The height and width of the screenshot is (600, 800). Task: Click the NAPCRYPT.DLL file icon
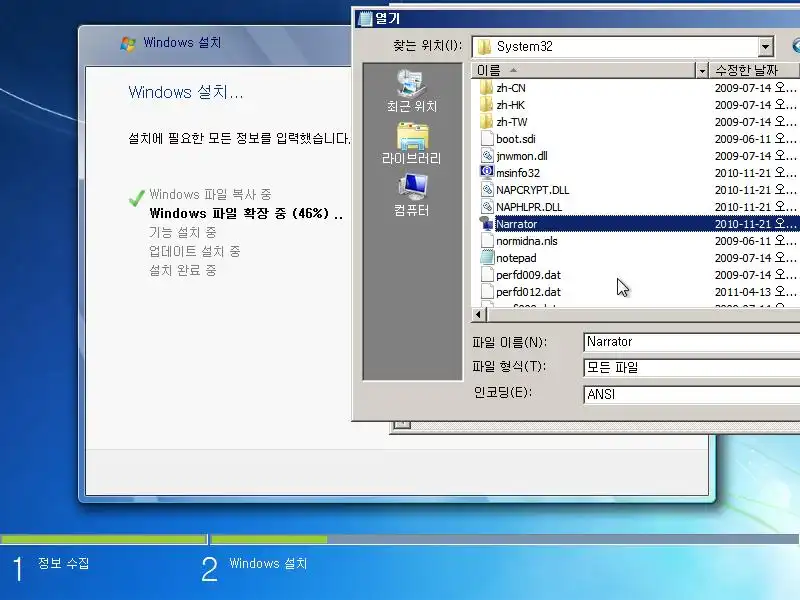(x=487, y=190)
